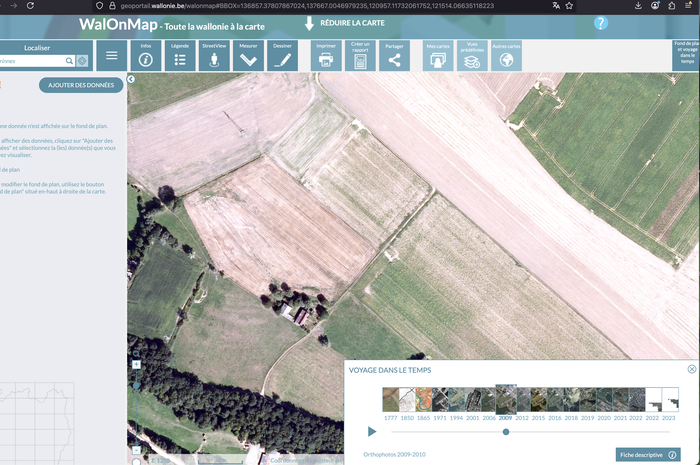
Task: Close the Voyage dans le temps panel
Action: (692, 369)
